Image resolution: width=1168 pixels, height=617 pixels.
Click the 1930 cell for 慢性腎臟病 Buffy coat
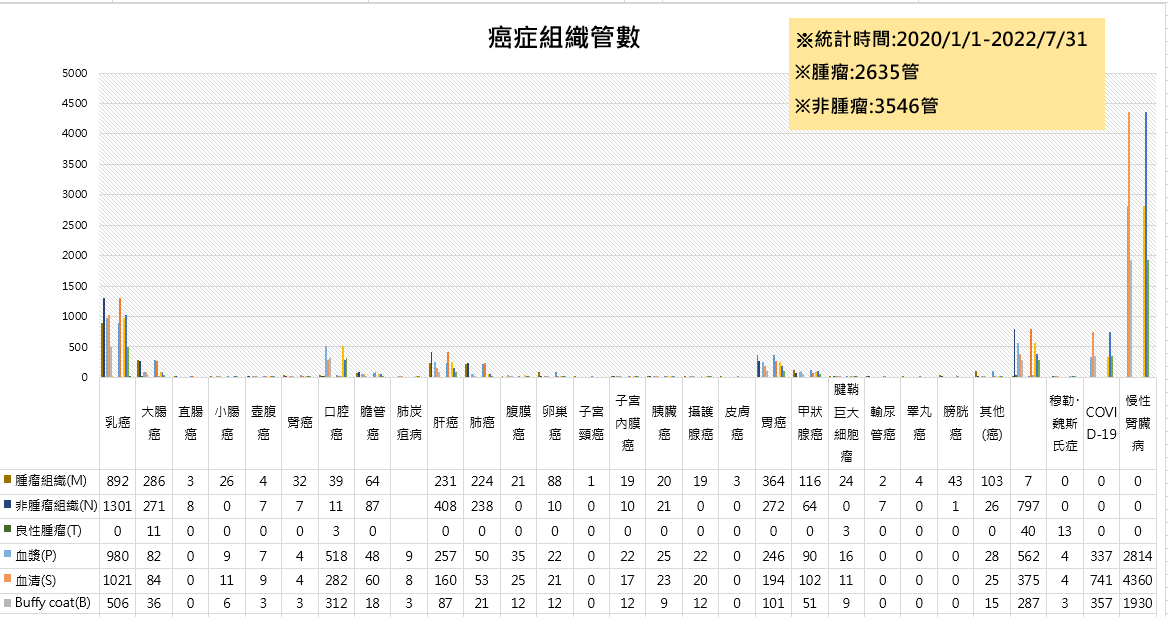click(x=1137, y=603)
